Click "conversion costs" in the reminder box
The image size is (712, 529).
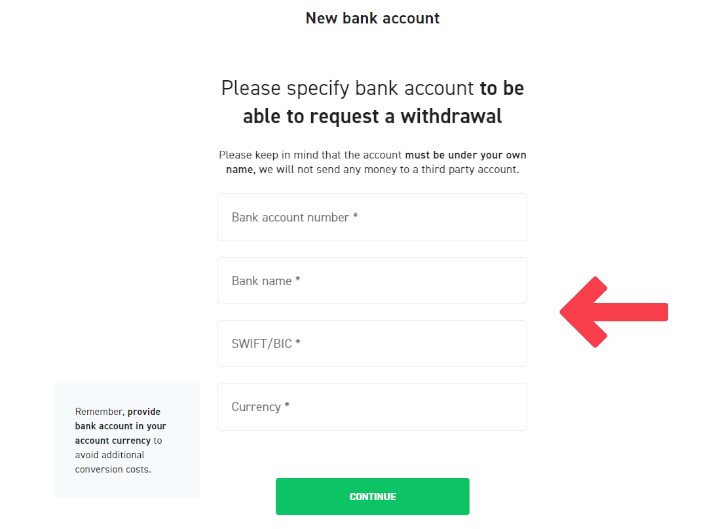pos(113,469)
